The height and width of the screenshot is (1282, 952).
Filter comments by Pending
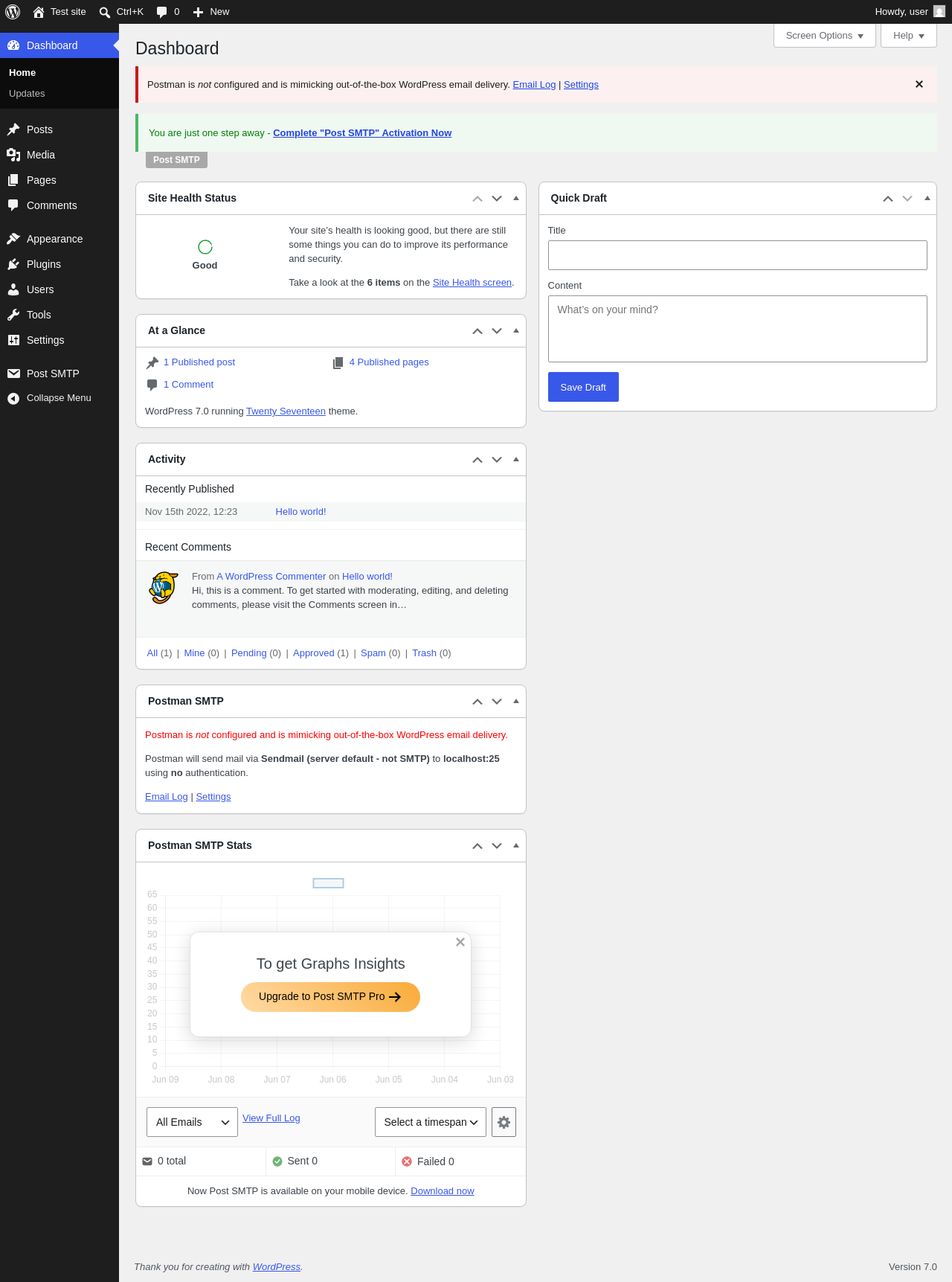248,653
